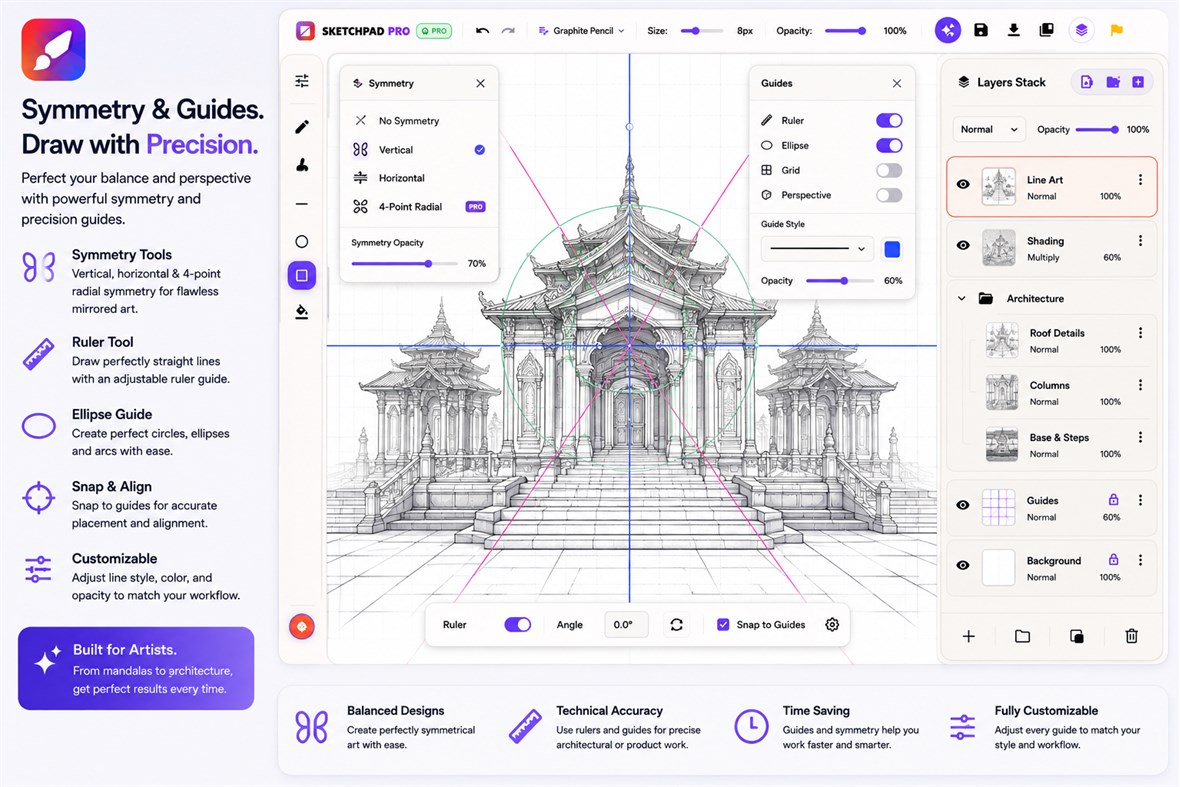Enable the Perspective guide switch

coord(889,195)
